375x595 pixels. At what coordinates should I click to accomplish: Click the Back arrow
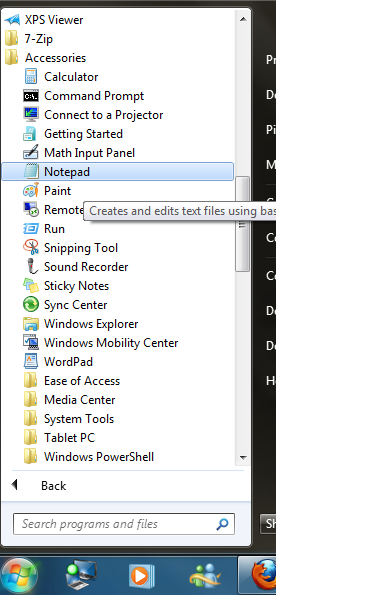click(14, 484)
